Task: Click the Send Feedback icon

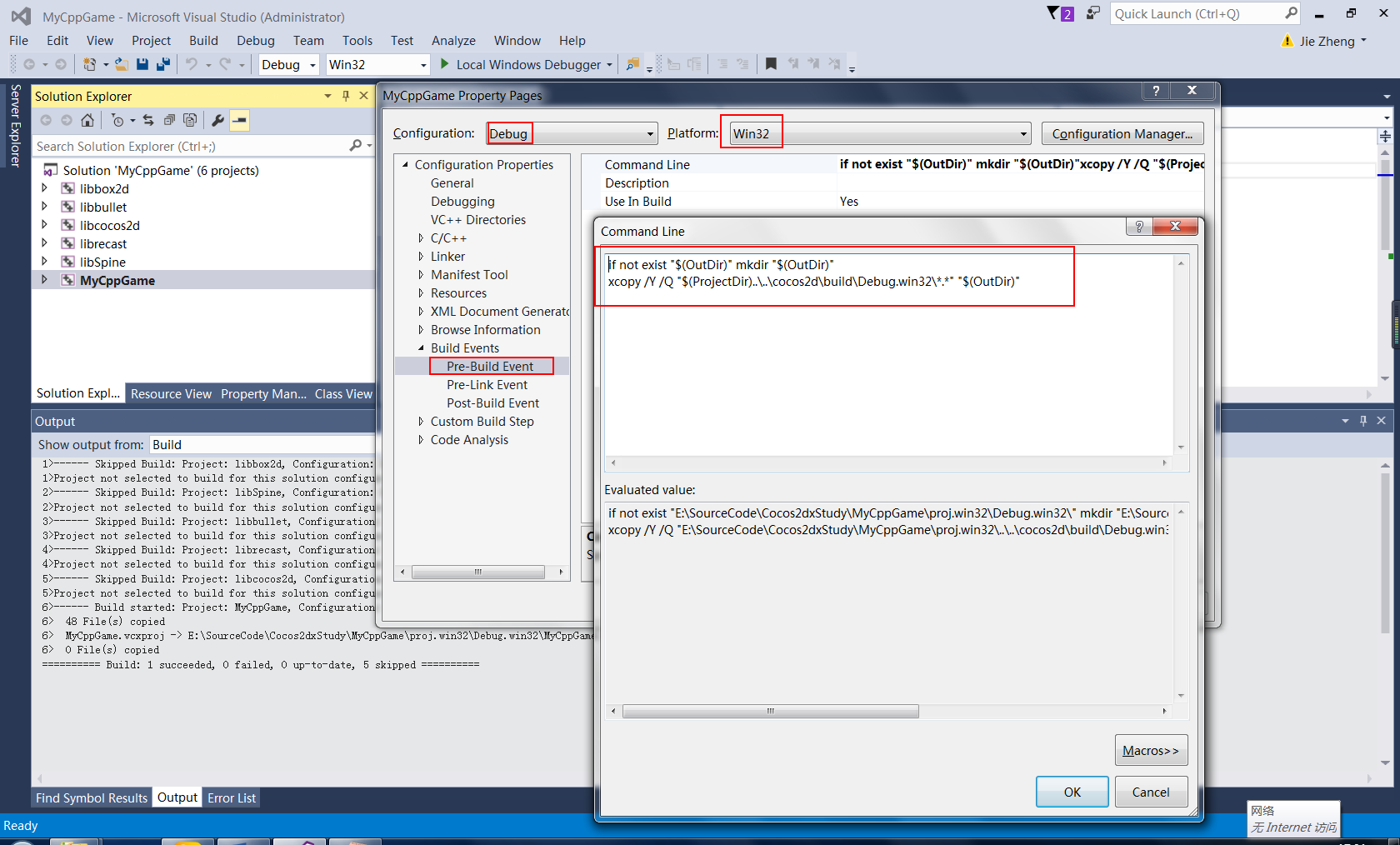Action: (x=1092, y=13)
